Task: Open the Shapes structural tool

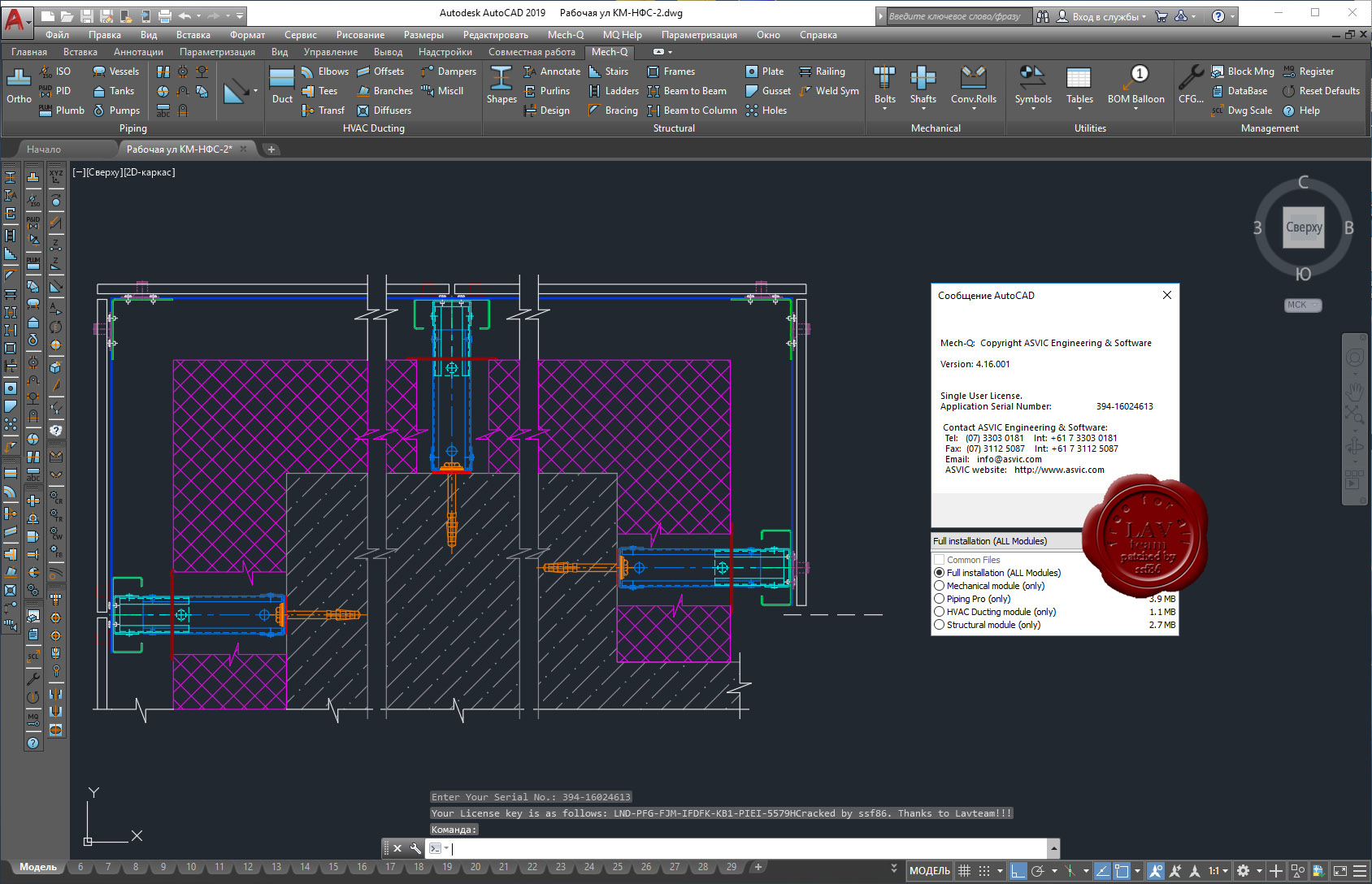Action: 501,86
